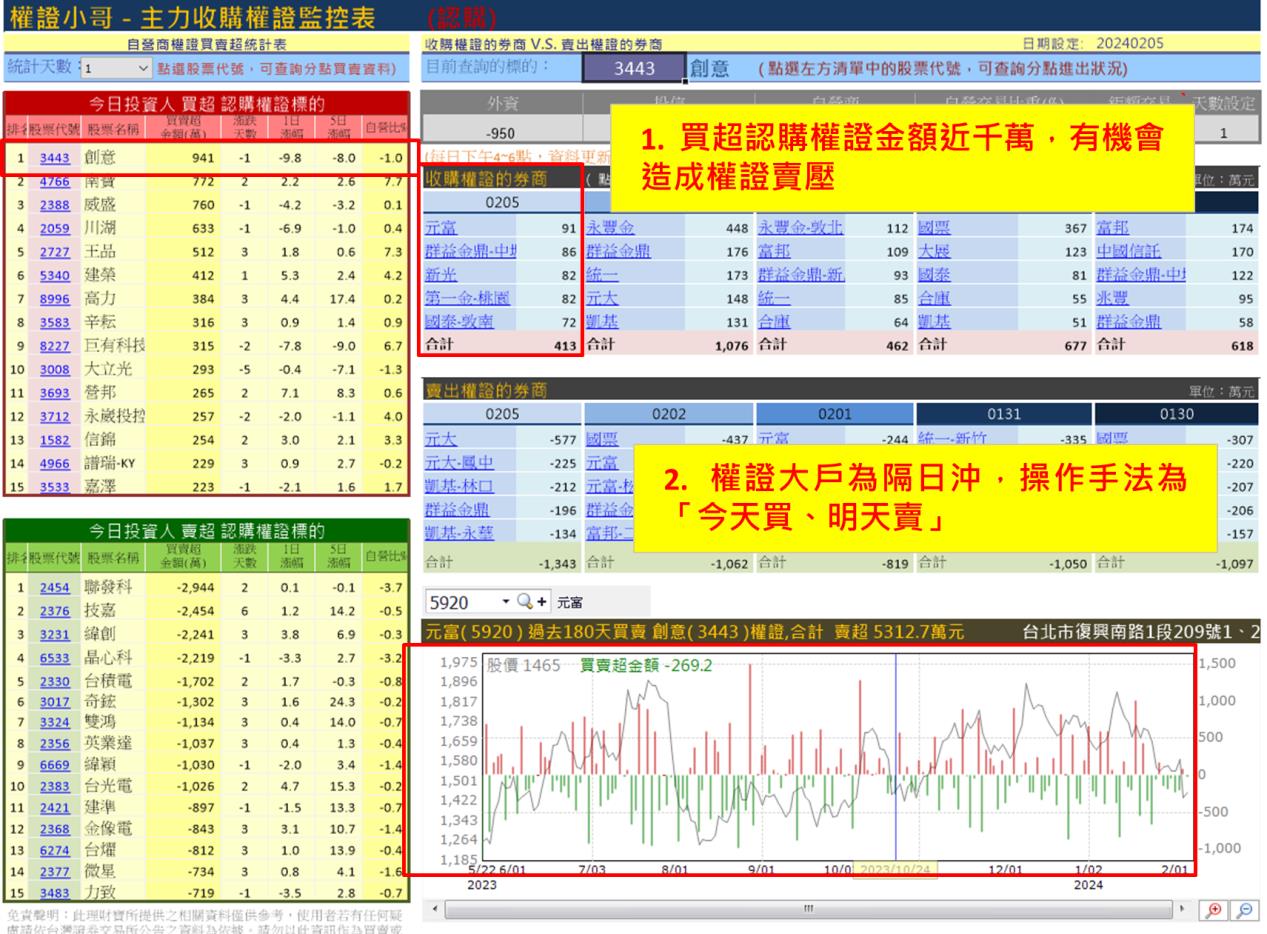Open 大展 buyer broker link
The image size is (1267, 934).
(934, 251)
